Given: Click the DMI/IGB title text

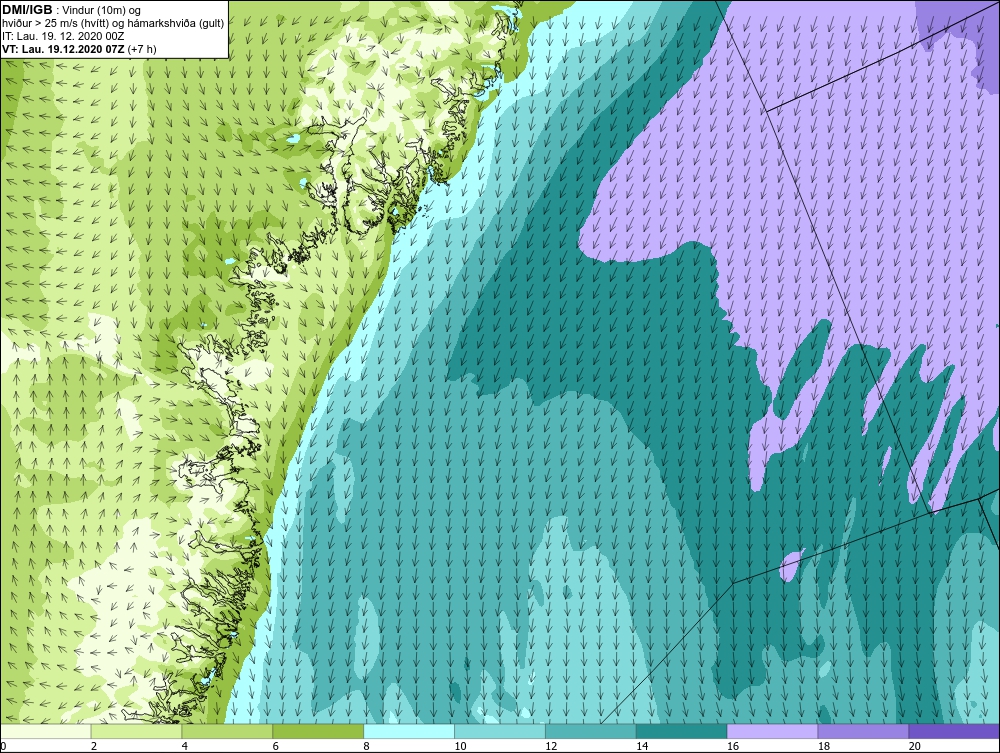Looking at the screenshot, I should (x=27, y=10).
